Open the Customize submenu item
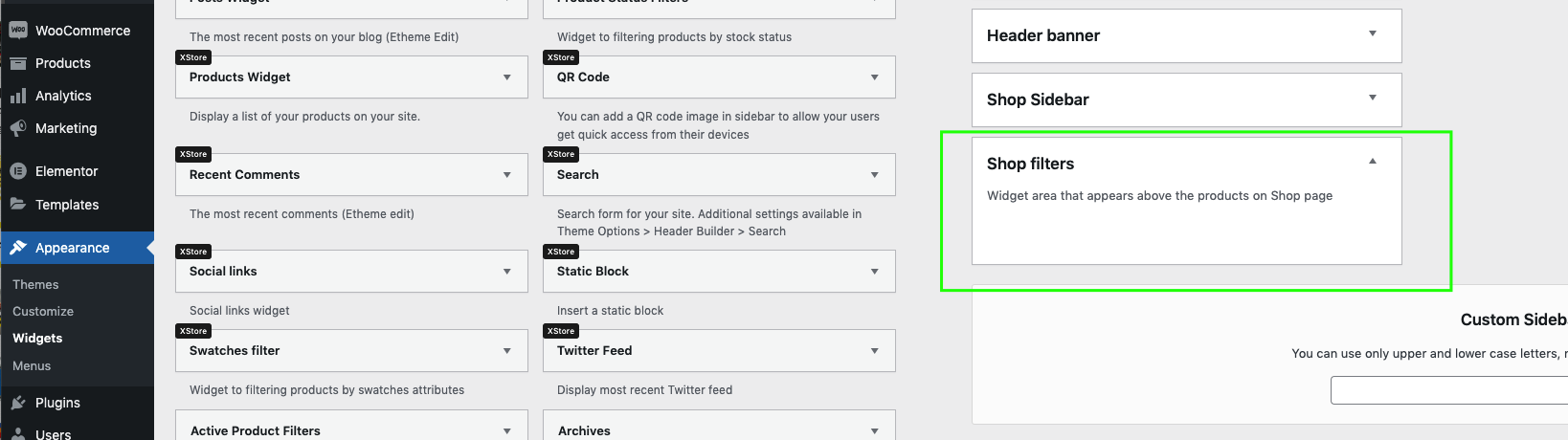The height and width of the screenshot is (440, 1568). tap(43, 312)
